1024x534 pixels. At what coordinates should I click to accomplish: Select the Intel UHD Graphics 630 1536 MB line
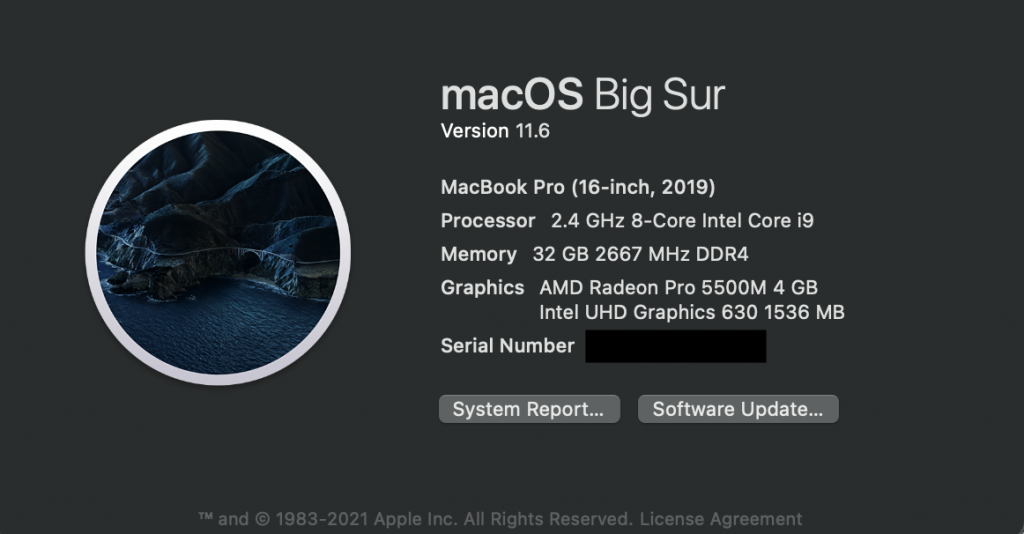click(692, 312)
